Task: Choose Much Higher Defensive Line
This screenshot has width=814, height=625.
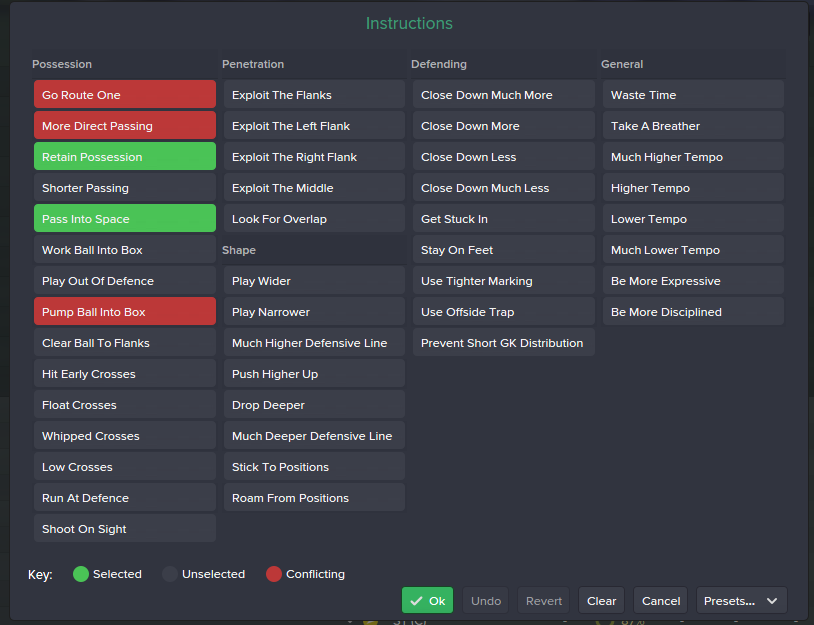Action: (314, 342)
